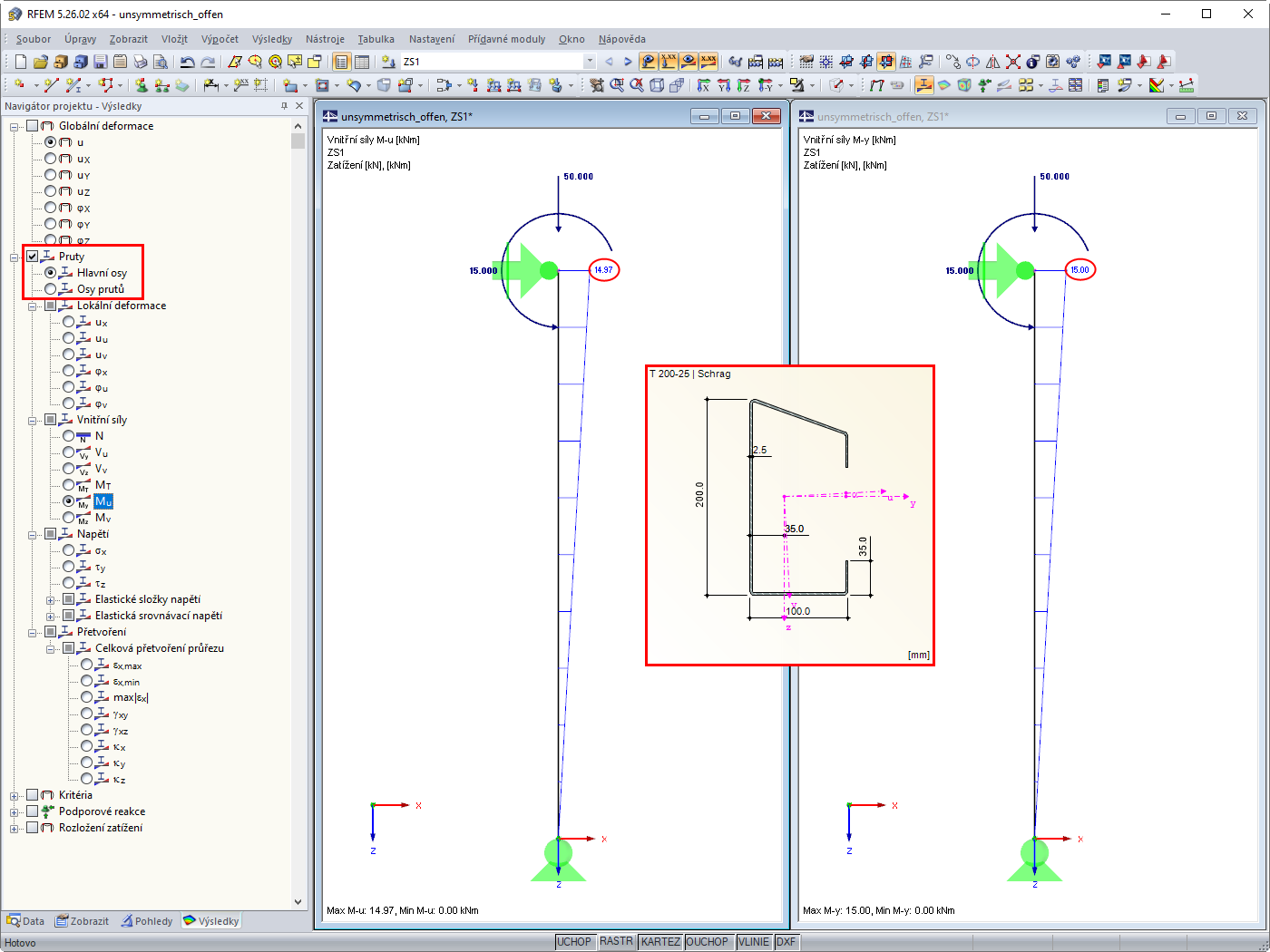Screen dimensions: 1270x952
Task: Expand the Elastické složky napětí node
Action: point(51,599)
